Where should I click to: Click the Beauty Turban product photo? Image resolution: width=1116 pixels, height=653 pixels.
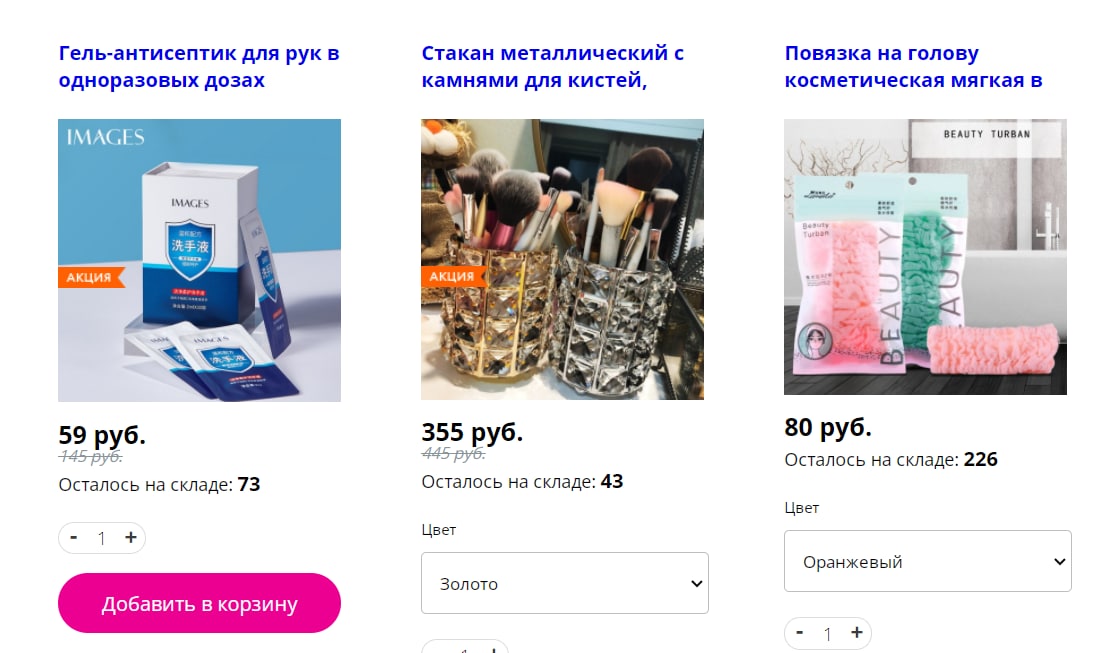(x=925, y=256)
